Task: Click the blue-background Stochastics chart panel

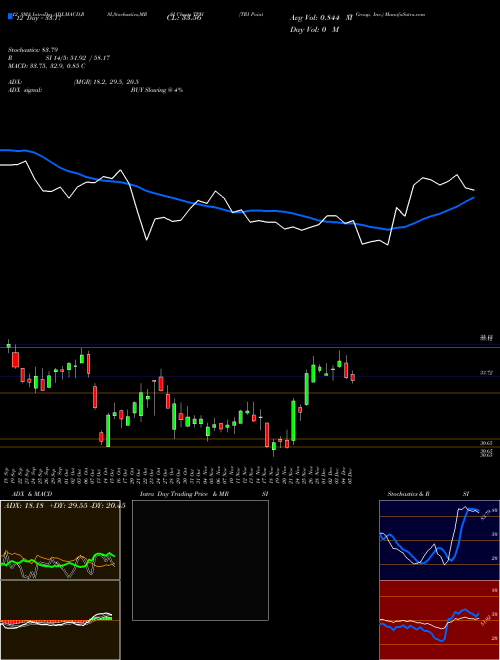Action: click(x=439, y=540)
